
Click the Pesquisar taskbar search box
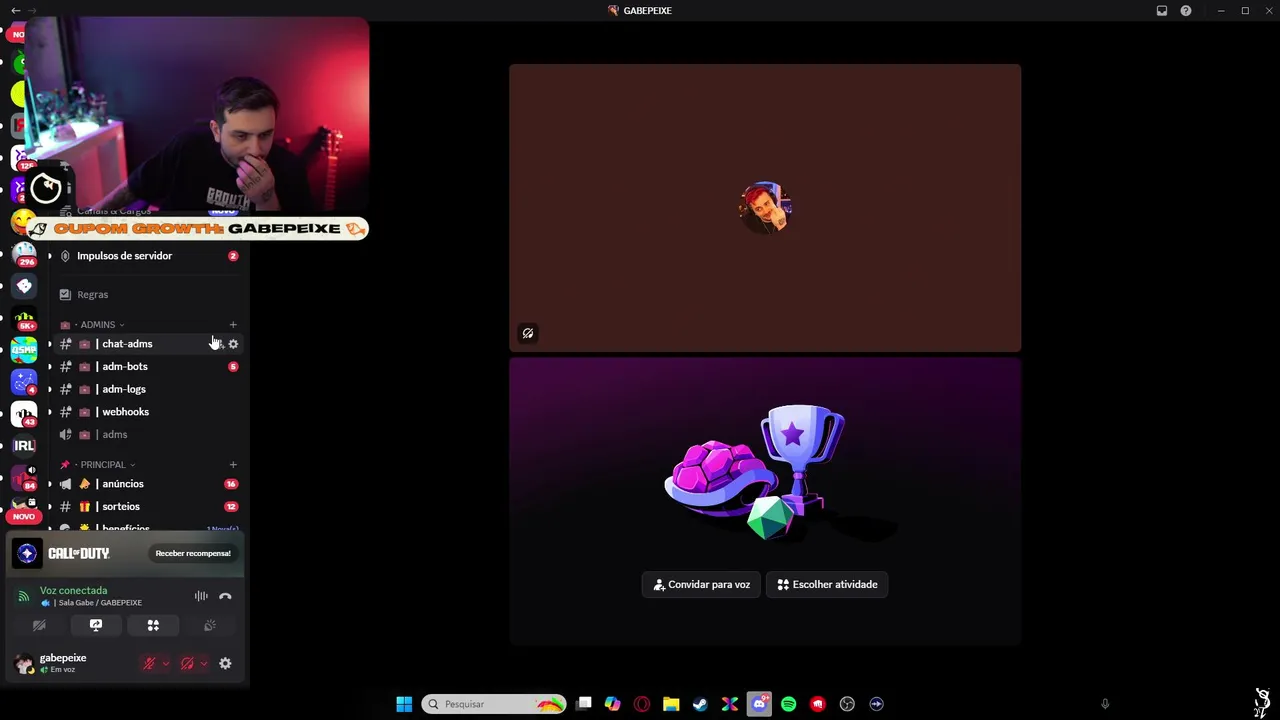[494, 704]
